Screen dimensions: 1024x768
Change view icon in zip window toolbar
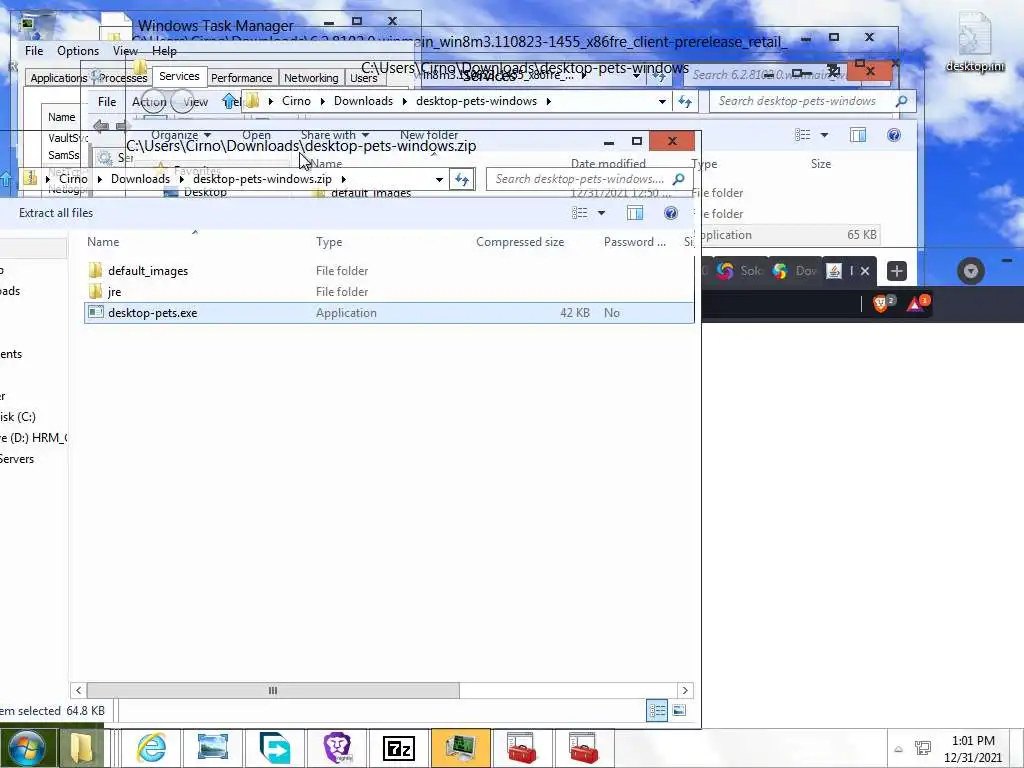pyautogui.click(x=579, y=213)
